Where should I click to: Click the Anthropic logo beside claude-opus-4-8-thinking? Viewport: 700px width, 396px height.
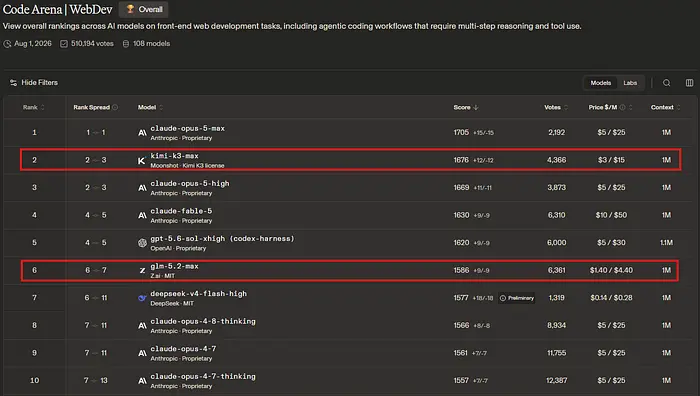tap(142, 325)
